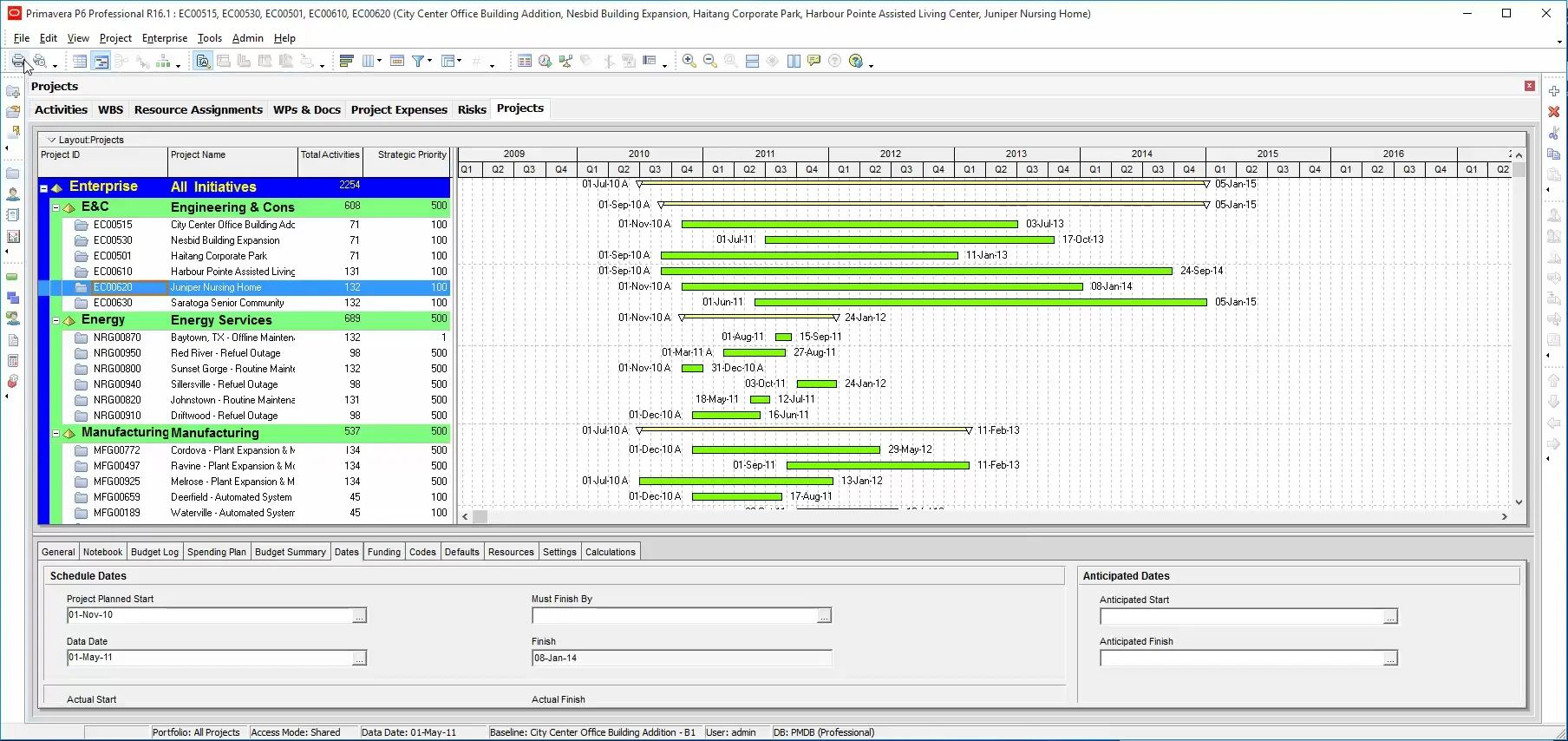Open the Risks dice icon in the left sidebar
The image size is (1568, 741).
coord(13,382)
